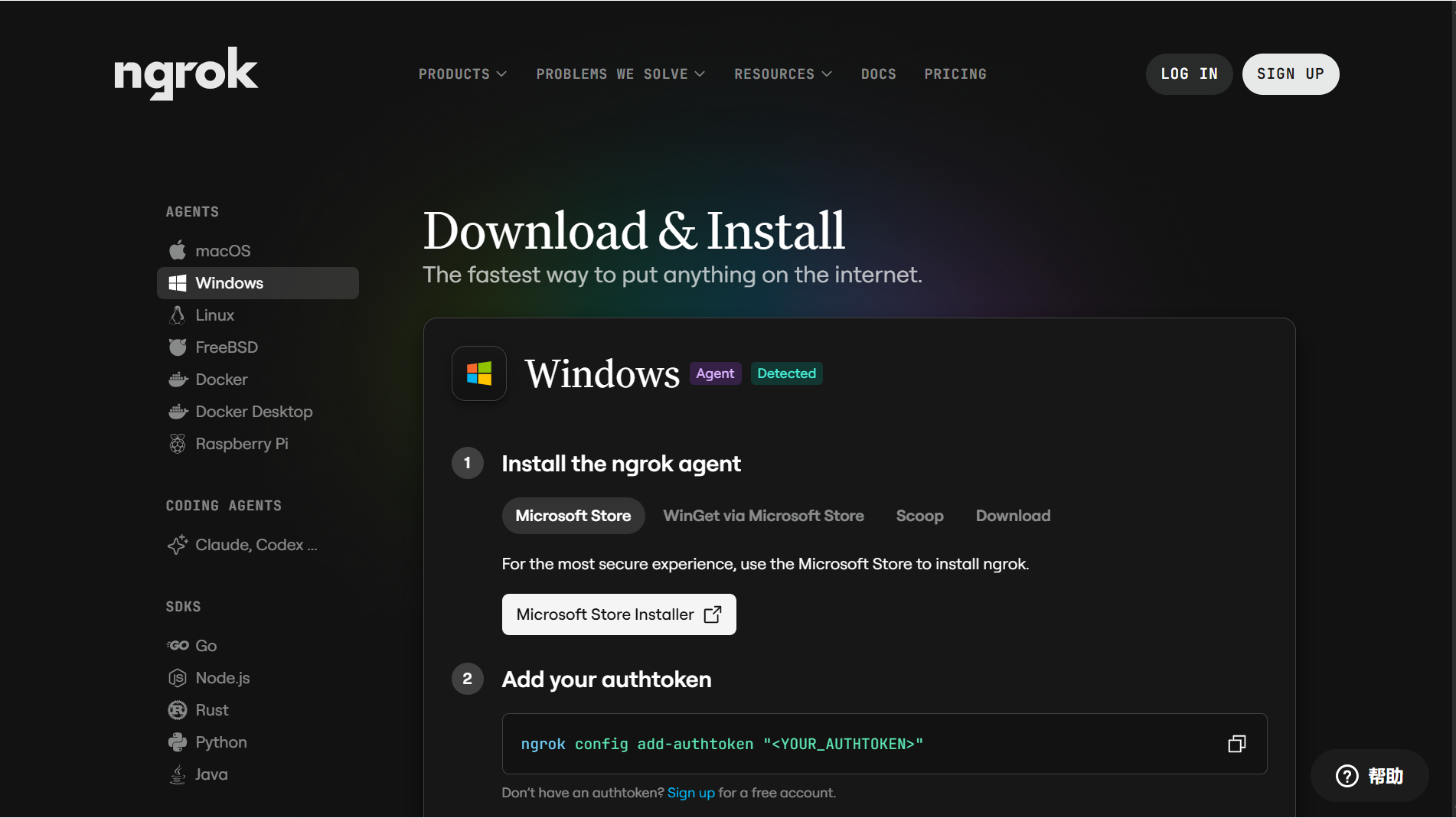Click the macOS Apple icon in sidebar

pos(178,250)
